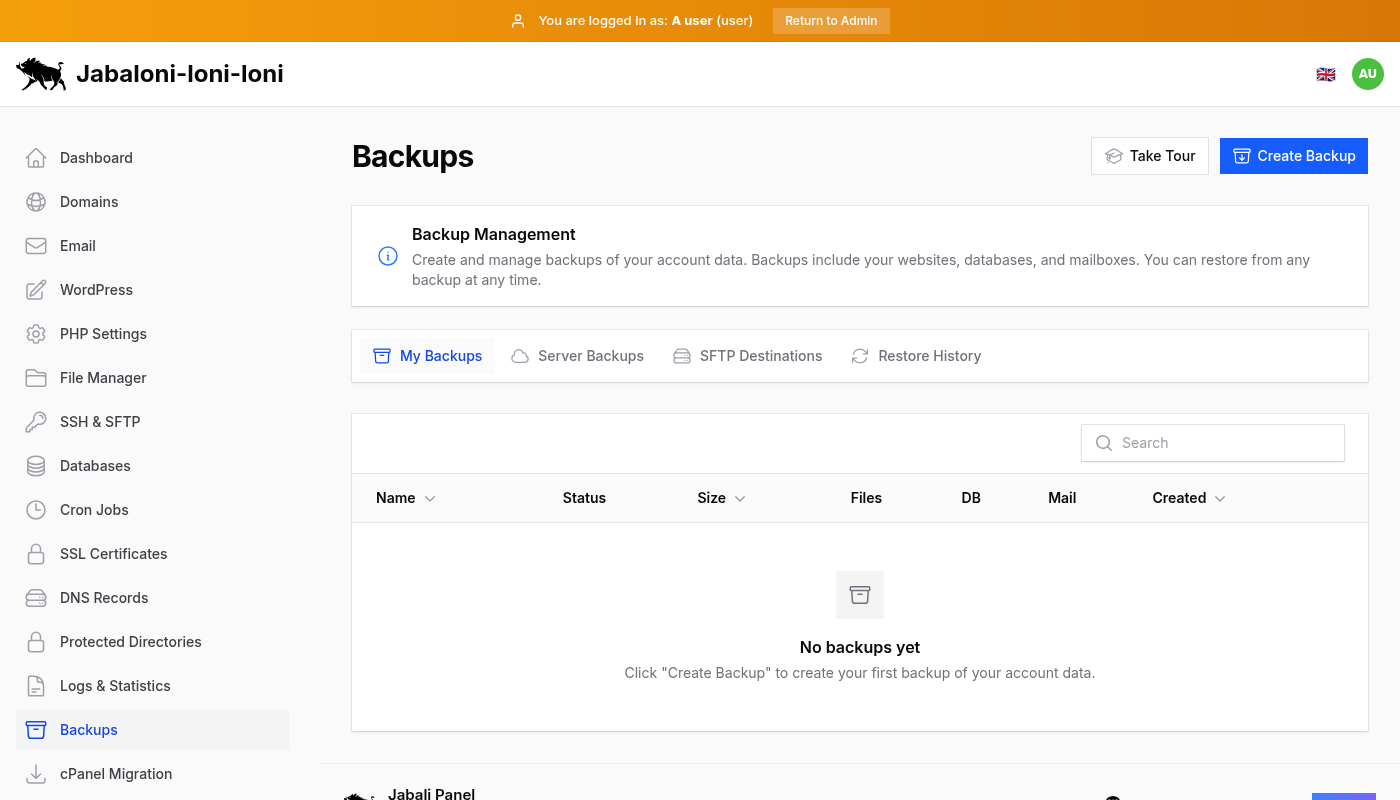Image resolution: width=1400 pixels, height=800 pixels.
Task: Click the Create Backup button
Action: 1293,155
